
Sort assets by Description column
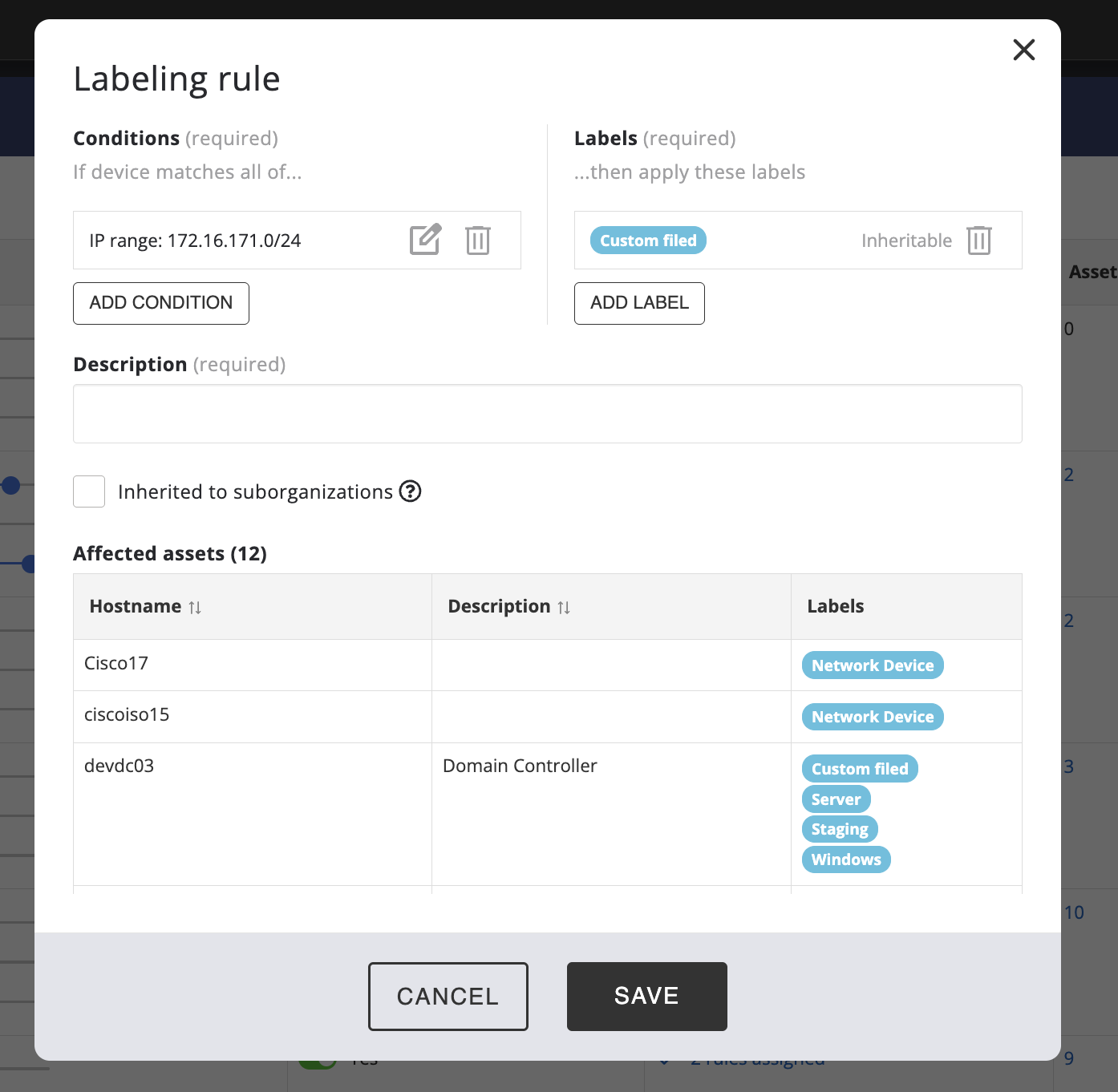(564, 607)
